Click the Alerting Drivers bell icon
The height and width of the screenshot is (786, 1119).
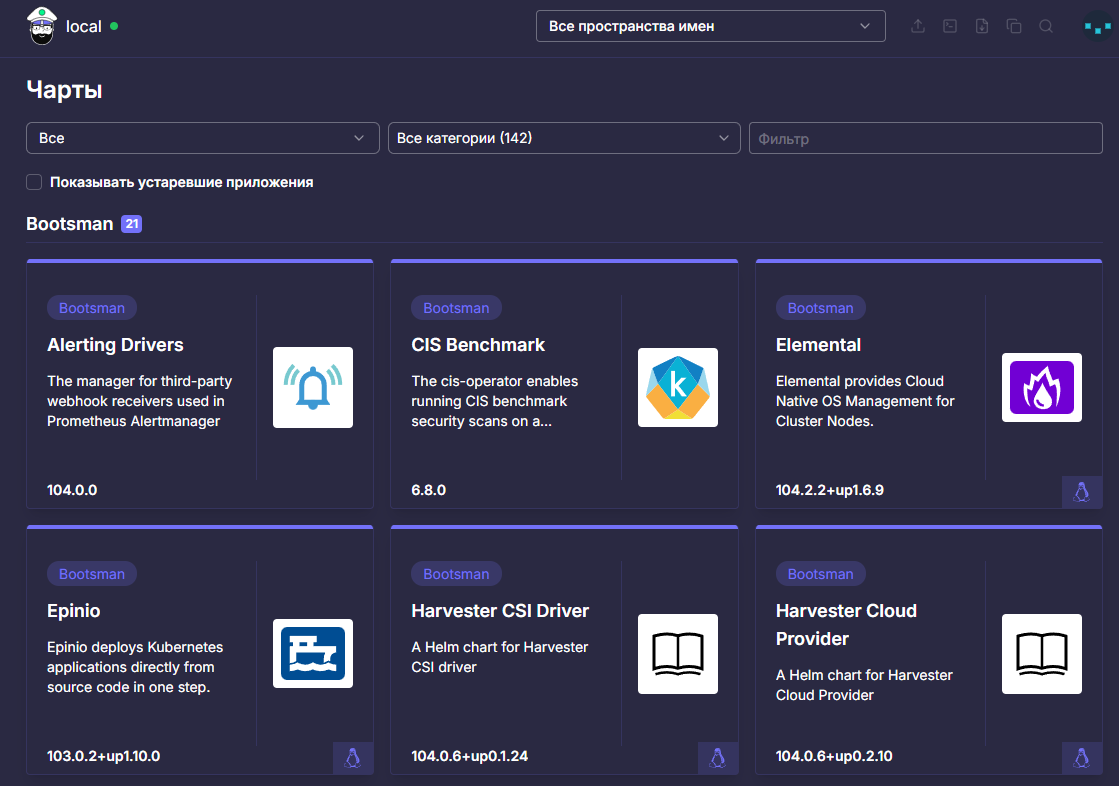point(313,388)
